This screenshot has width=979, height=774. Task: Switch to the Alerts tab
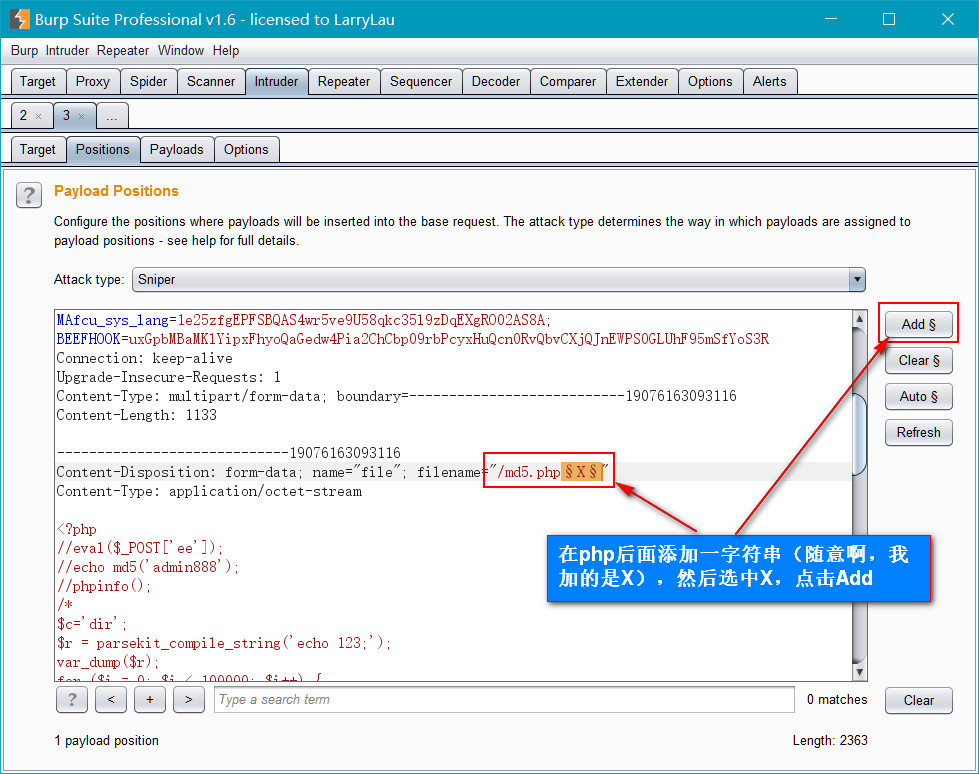pos(770,82)
